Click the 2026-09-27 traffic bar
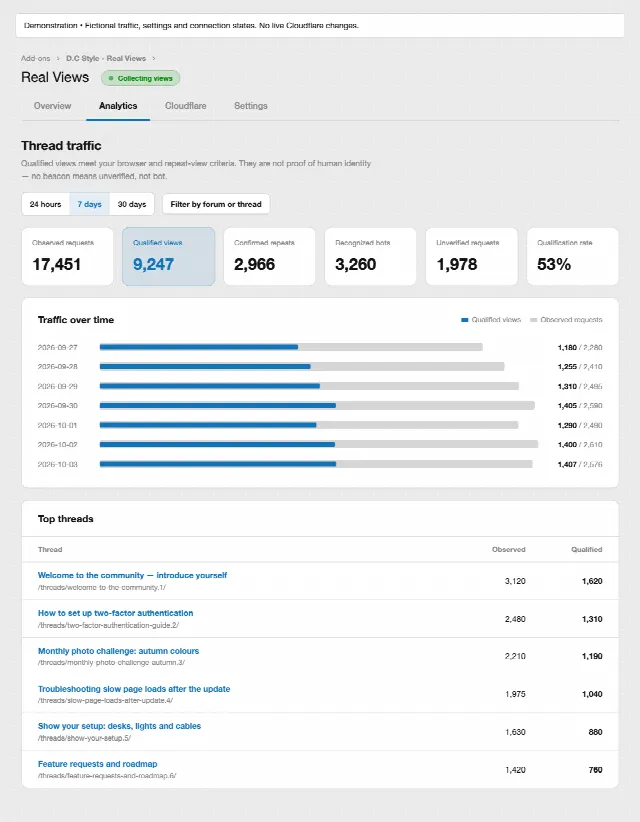Image resolution: width=640 pixels, height=822 pixels. click(291, 347)
